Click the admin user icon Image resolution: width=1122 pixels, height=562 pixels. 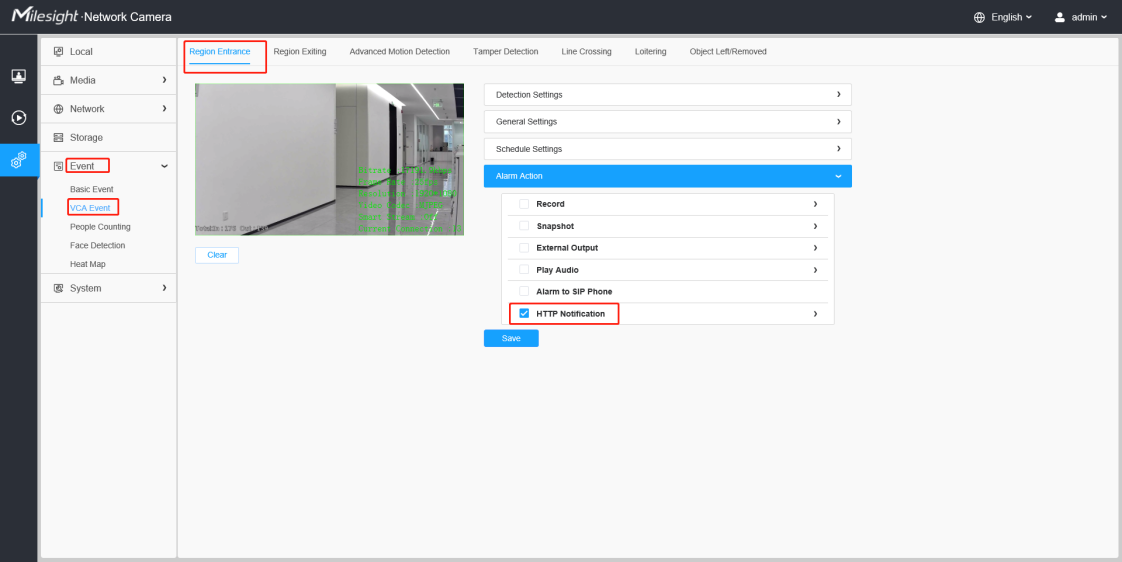(x=1060, y=17)
